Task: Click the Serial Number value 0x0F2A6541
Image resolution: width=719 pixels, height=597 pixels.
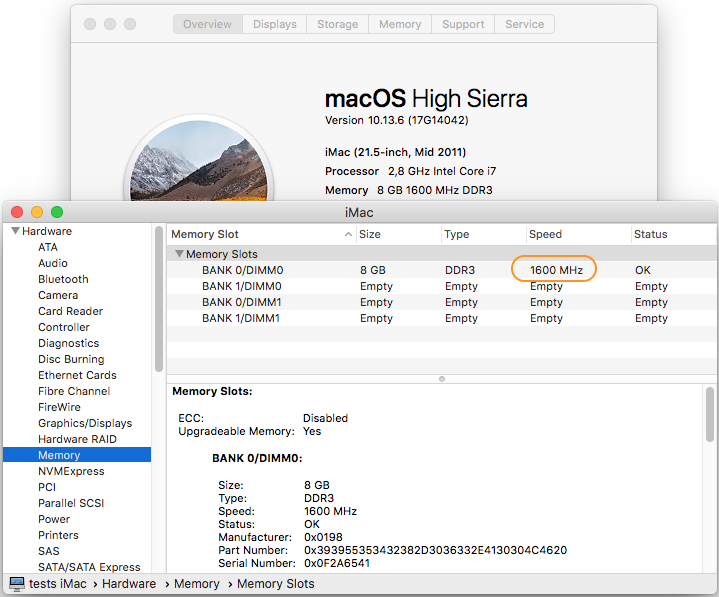Action: [x=337, y=563]
